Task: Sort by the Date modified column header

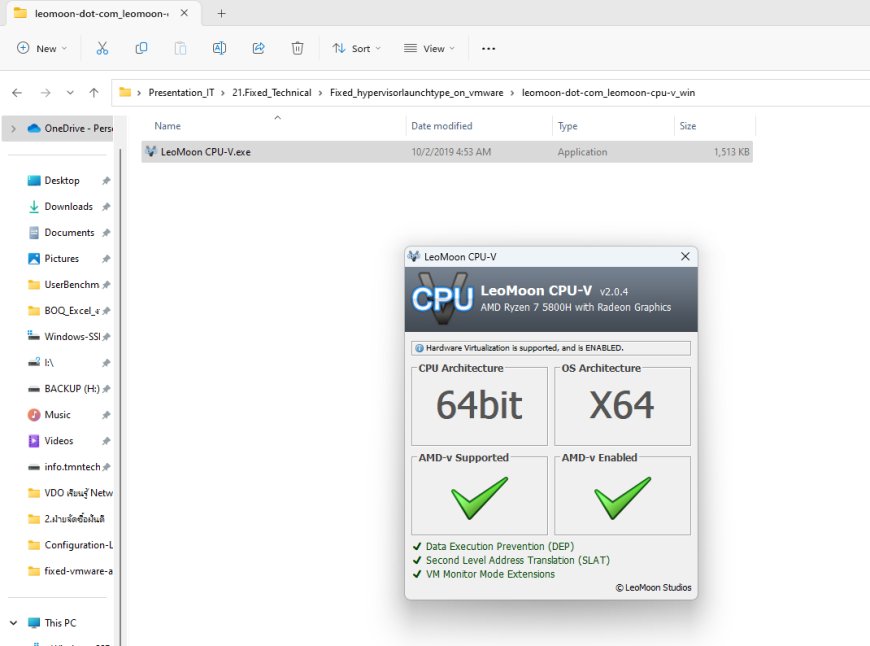Action: [x=442, y=126]
